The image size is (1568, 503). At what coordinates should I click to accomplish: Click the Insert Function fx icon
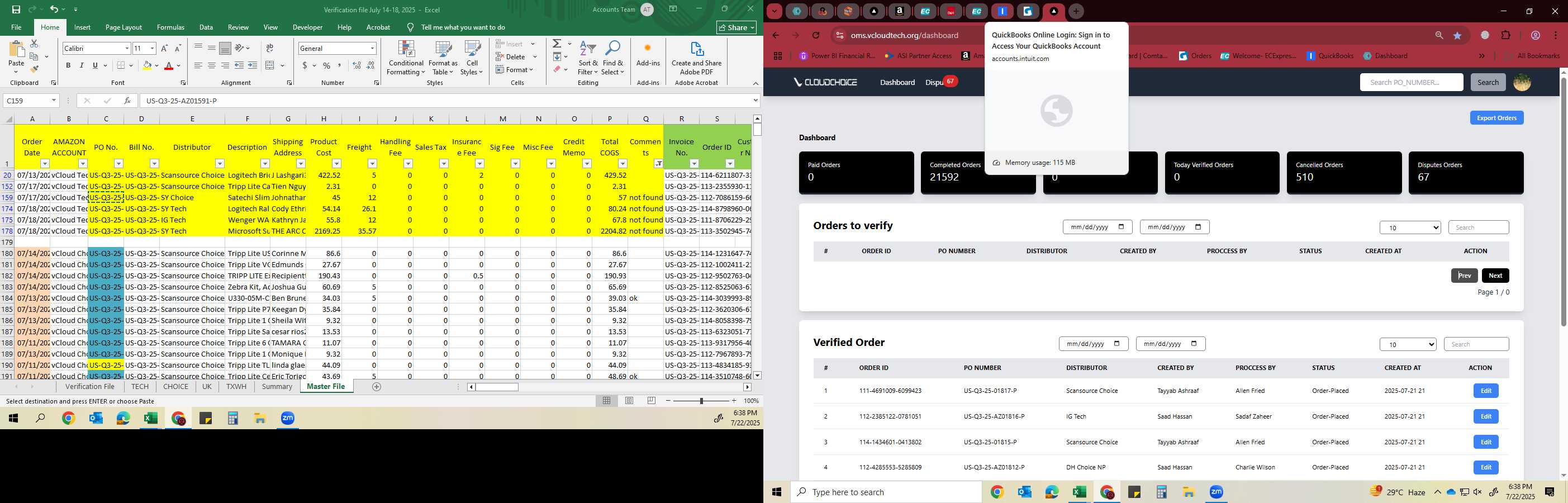click(x=127, y=101)
